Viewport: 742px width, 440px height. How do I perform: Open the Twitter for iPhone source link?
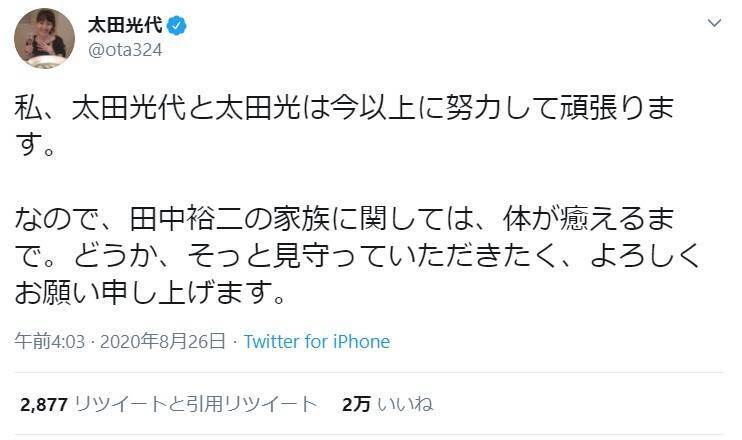point(317,342)
